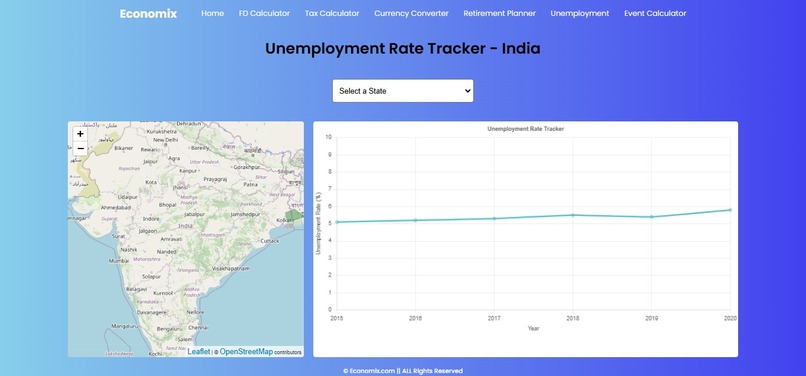Click Indore label on the map
The image size is (806, 376).
tap(151, 219)
